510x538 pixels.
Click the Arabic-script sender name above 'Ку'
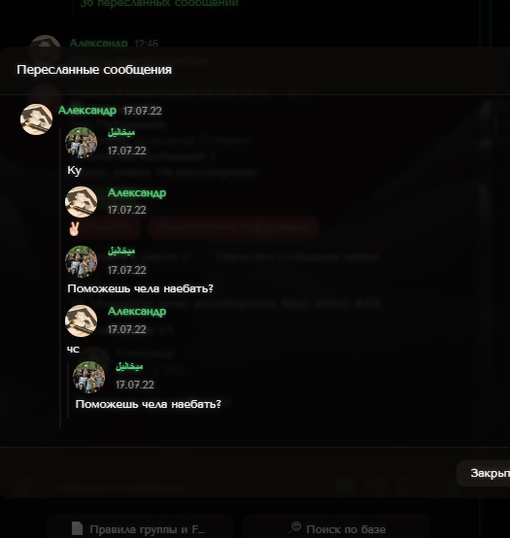tap(121, 132)
